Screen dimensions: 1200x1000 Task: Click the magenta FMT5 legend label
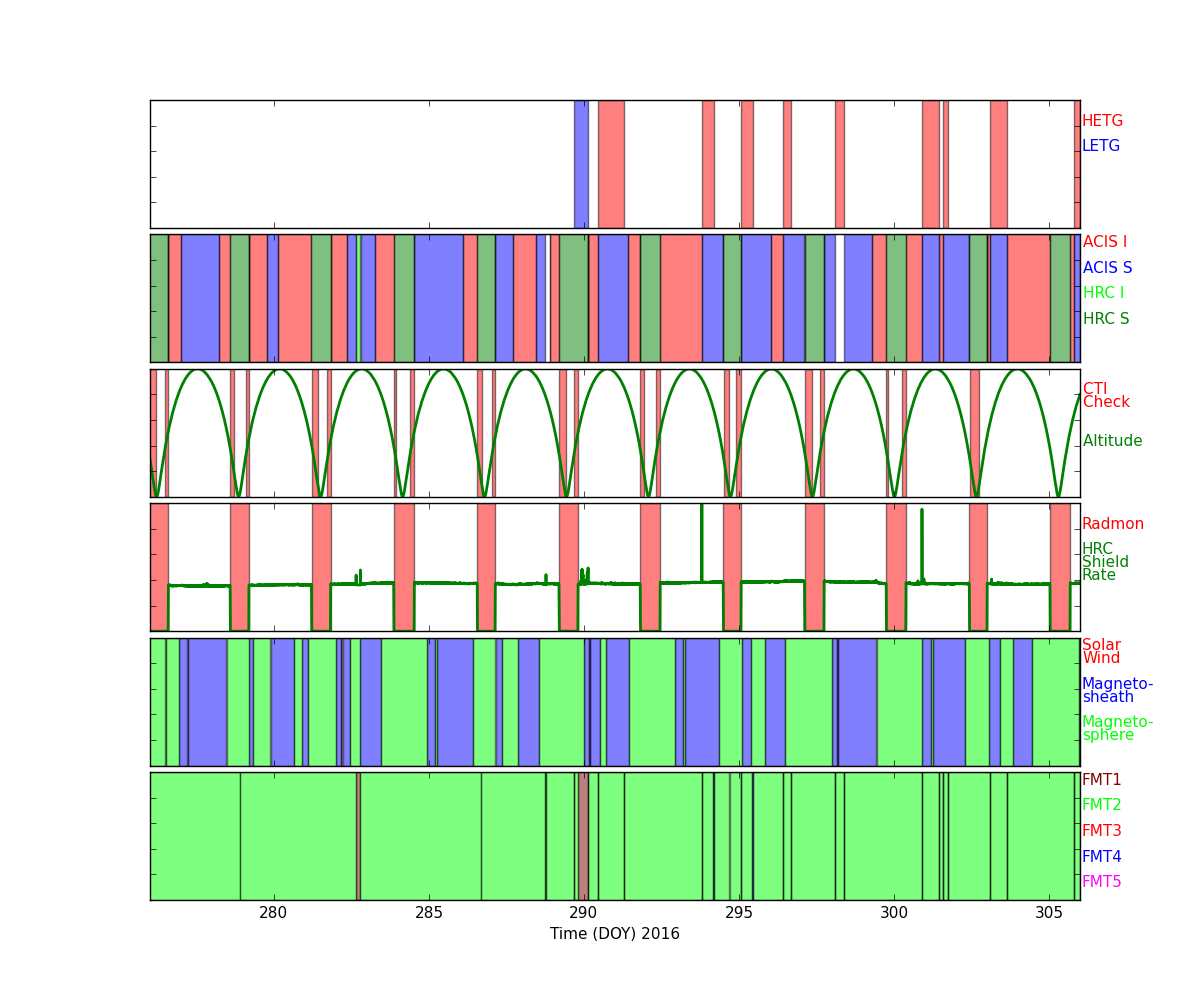(x=1101, y=882)
